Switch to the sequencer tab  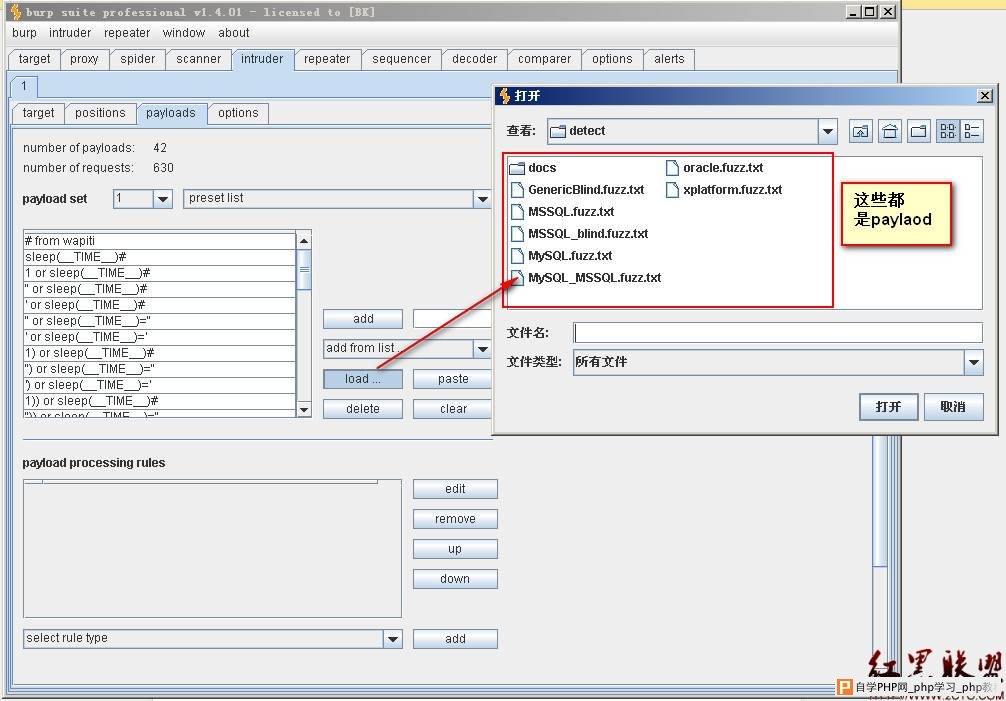402,59
